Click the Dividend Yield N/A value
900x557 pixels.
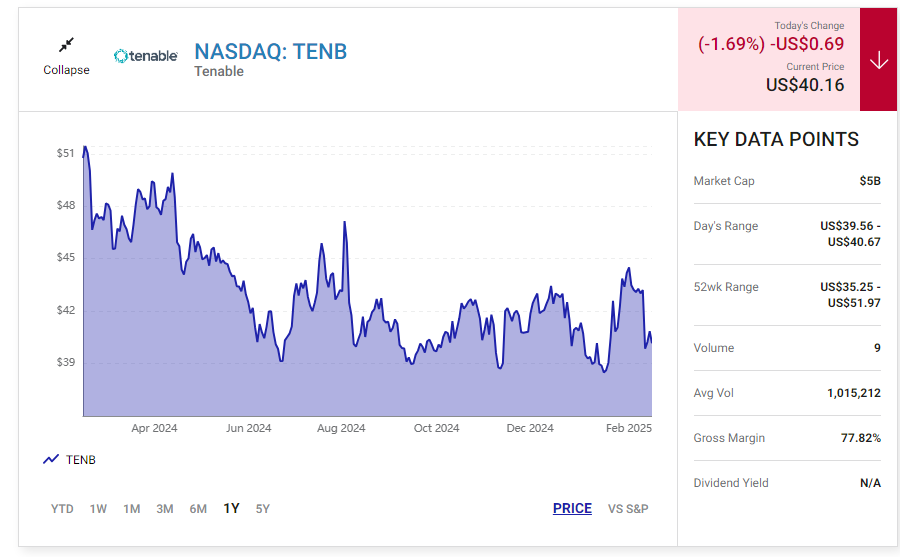tap(870, 483)
